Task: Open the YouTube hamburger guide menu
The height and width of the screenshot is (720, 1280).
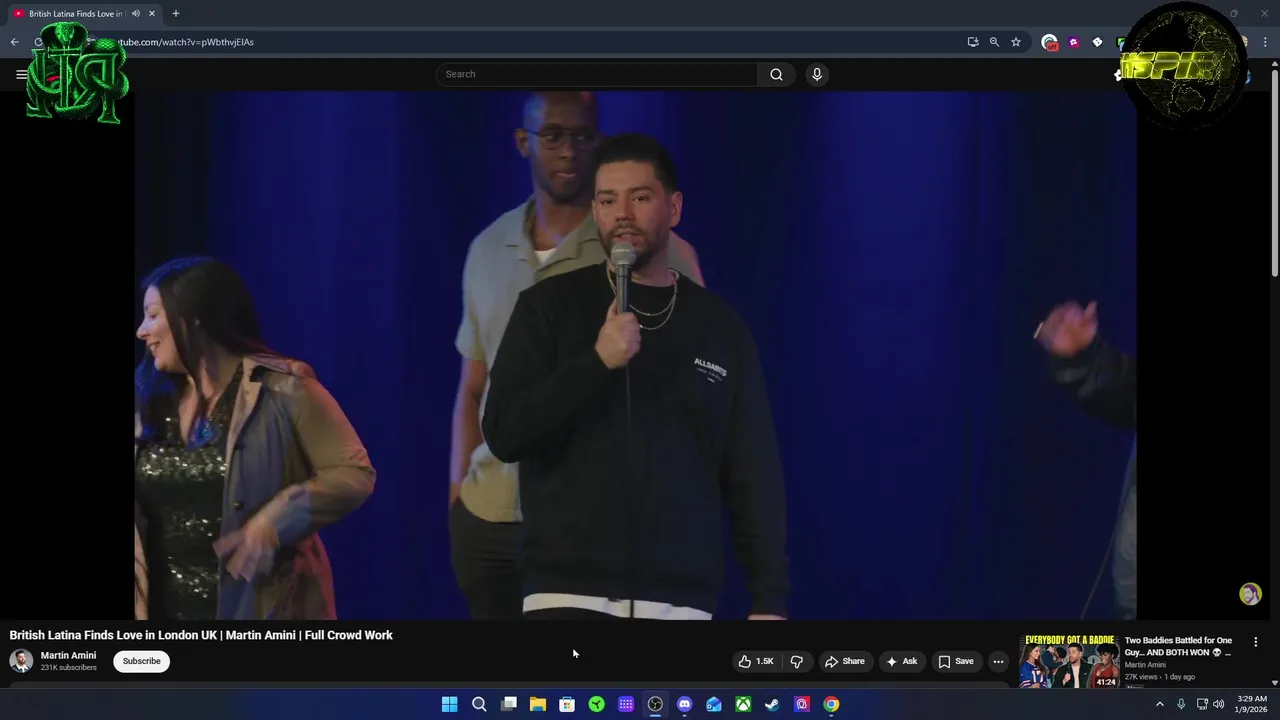Action: click(21, 74)
